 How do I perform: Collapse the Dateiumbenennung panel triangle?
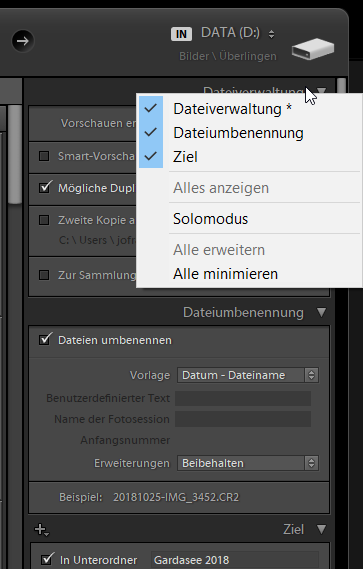point(321,312)
